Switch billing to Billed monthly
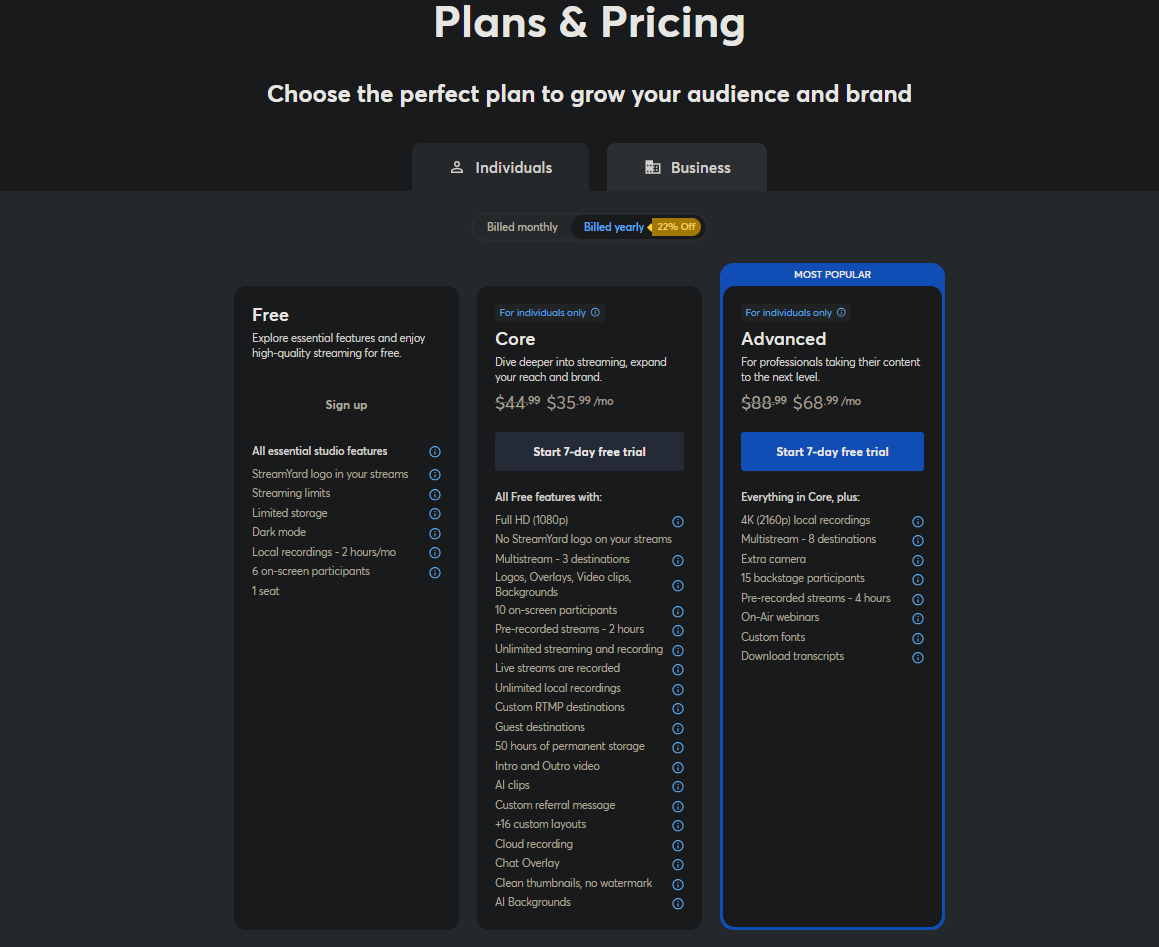 point(522,227)
